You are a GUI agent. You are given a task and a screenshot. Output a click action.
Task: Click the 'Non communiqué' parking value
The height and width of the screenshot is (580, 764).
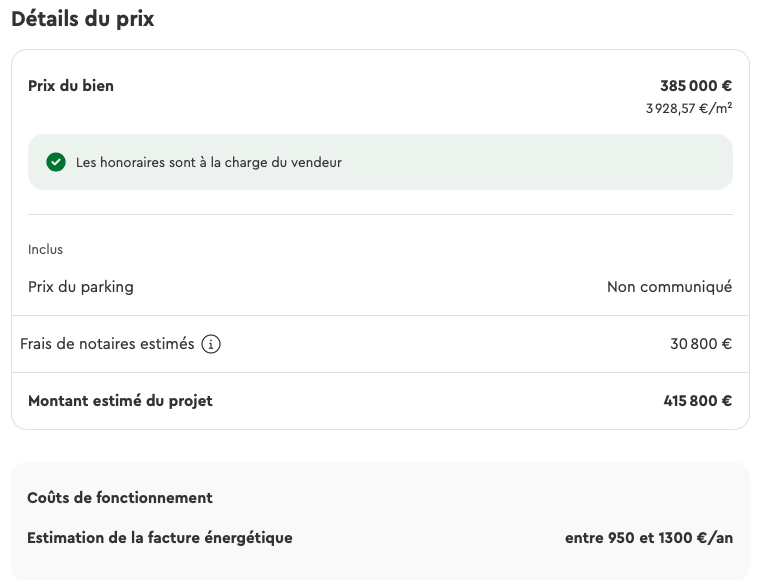(669, 287)
